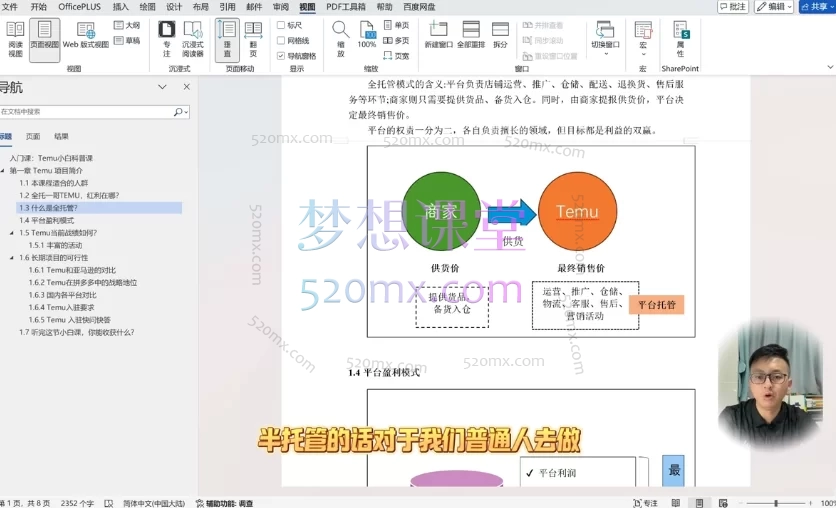Open 属性 SharePoint properties

pos(680,38)
